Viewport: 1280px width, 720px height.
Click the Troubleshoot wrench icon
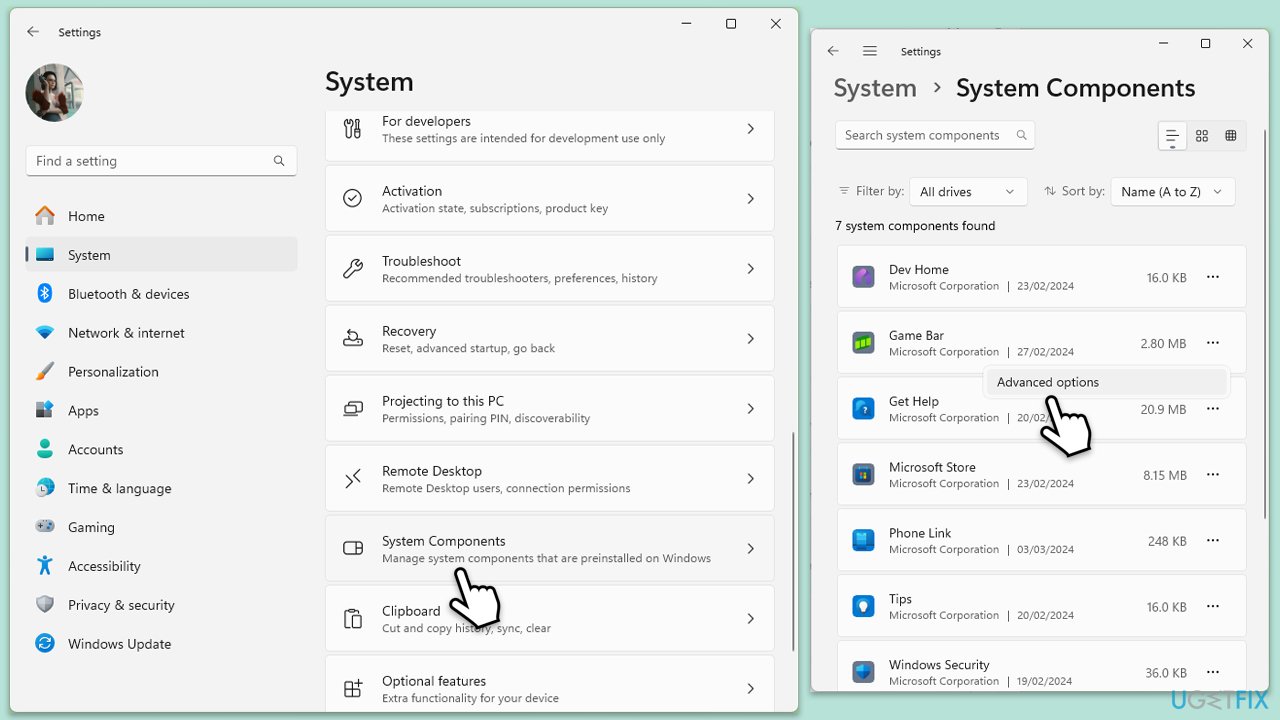[x=352, y=269]
